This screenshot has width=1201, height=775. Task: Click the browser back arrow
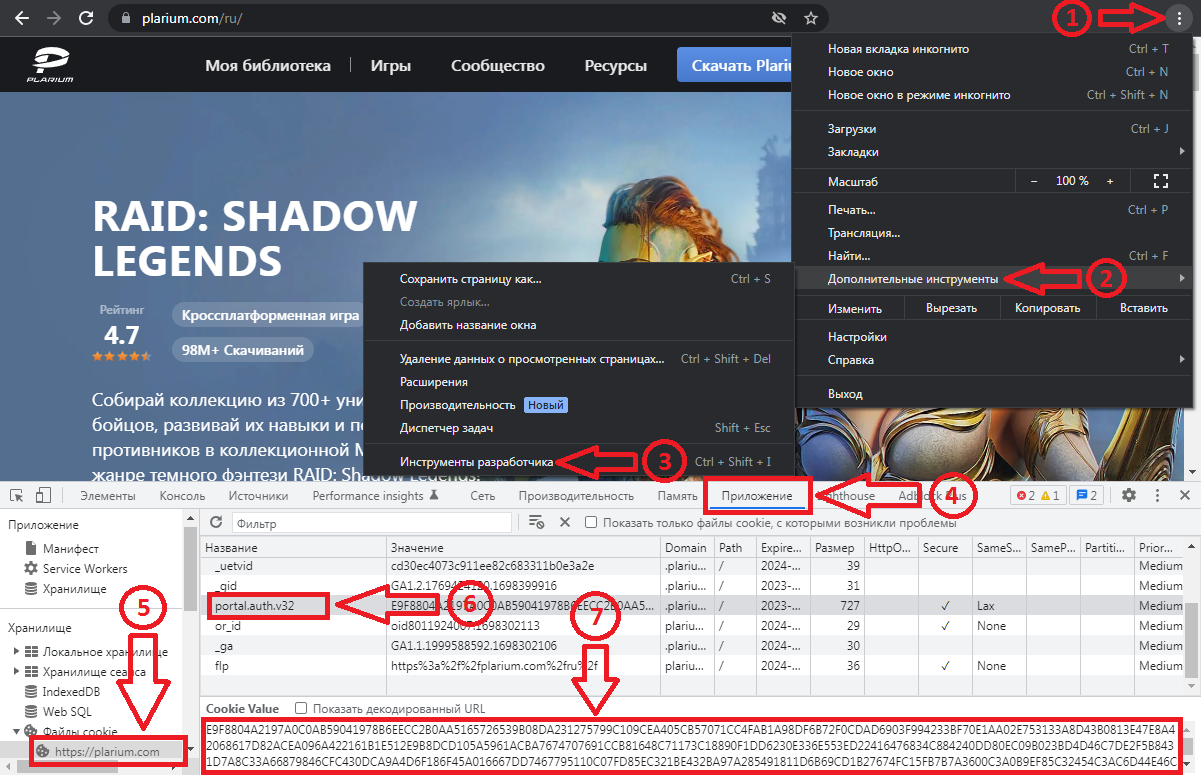point(22,18)
